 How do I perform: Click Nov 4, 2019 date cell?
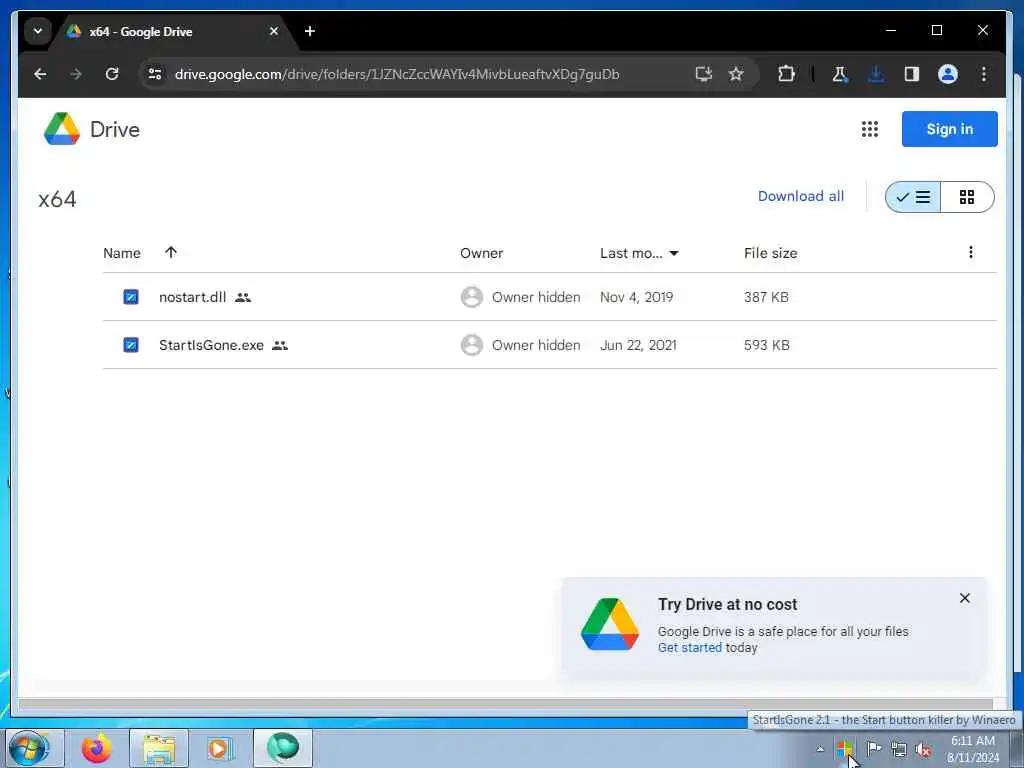click(637, 297)
